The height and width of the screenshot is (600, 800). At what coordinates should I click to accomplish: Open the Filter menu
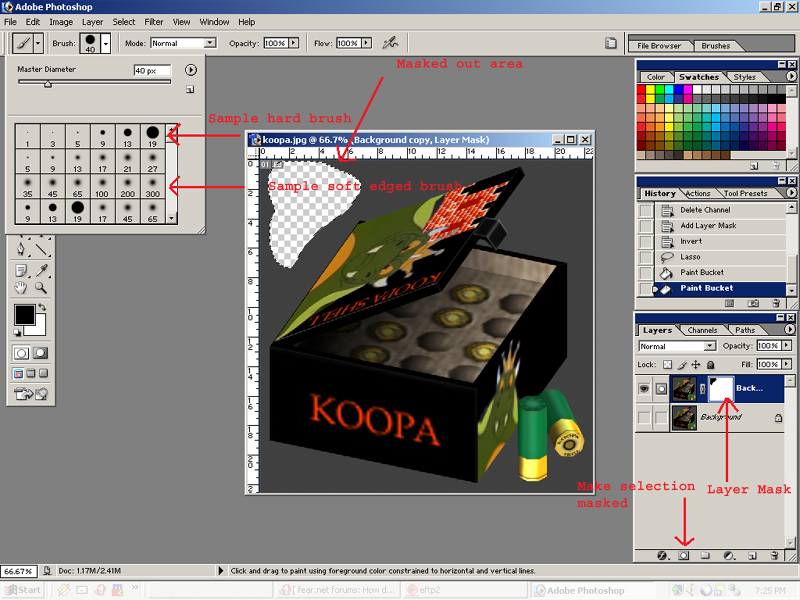[x=154, y=21]
